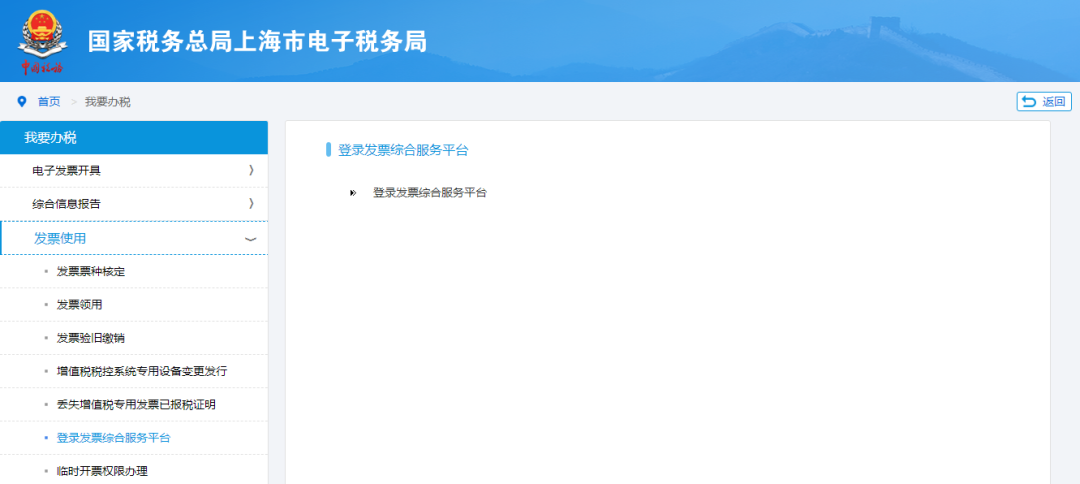
Task: Collapse the 发票使用 section chevron
Action: click(x=251, y=239)
